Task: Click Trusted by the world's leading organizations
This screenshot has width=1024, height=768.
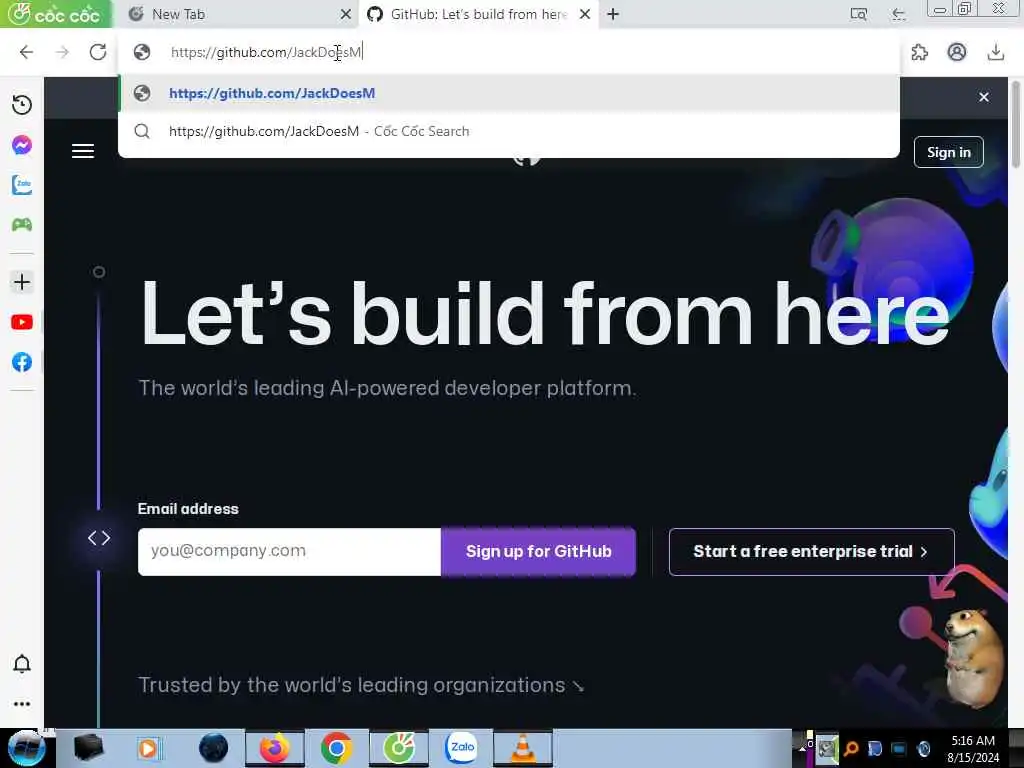Action: click(361, 685)
